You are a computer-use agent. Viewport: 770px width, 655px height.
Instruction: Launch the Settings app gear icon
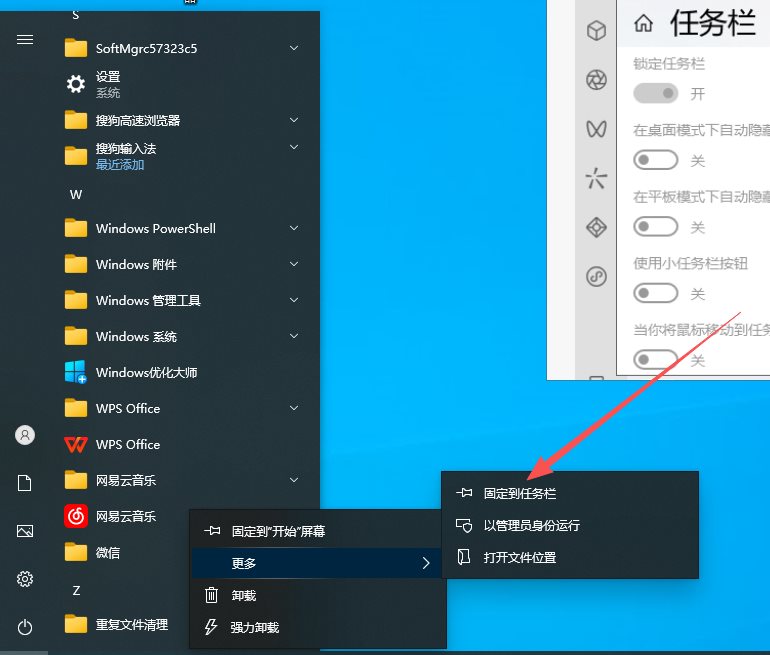click(x=76, y=84)
